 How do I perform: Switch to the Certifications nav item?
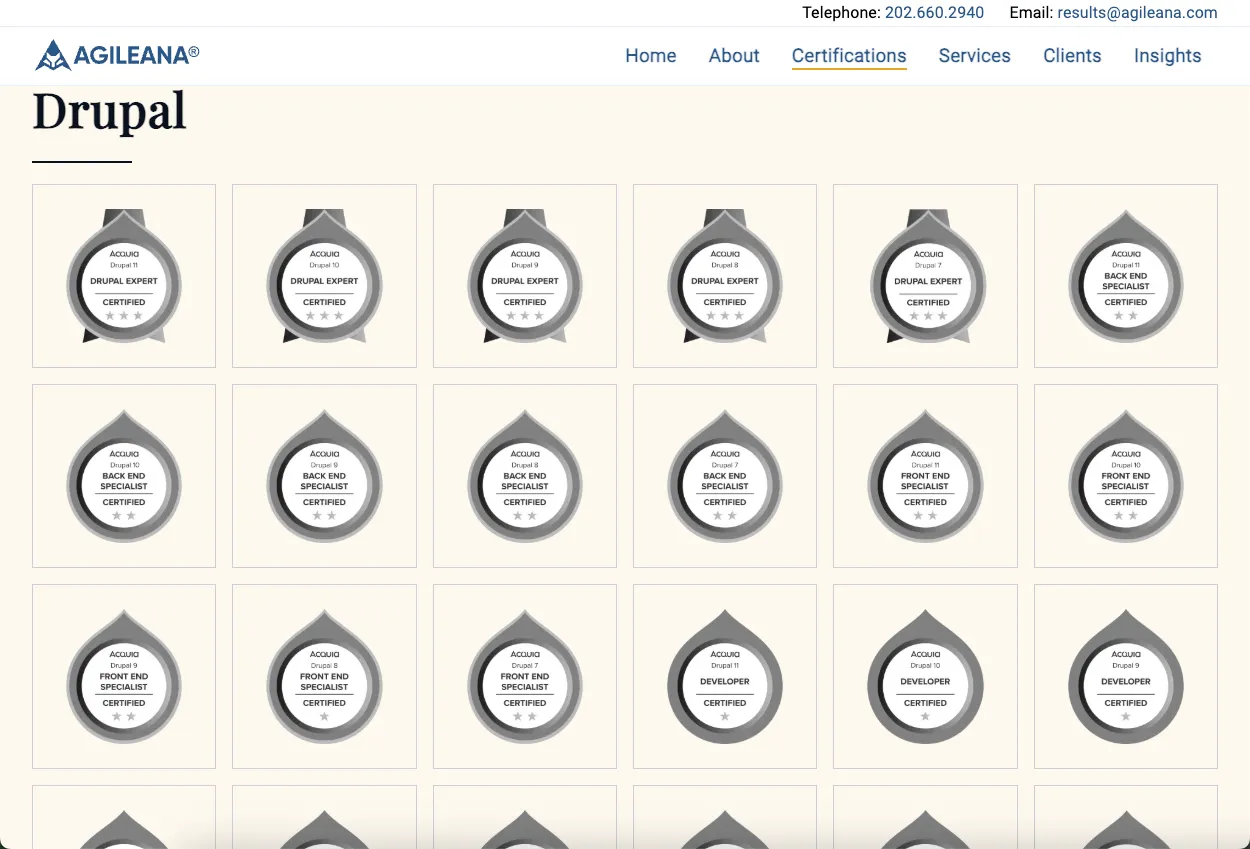(x=849, y=56)
